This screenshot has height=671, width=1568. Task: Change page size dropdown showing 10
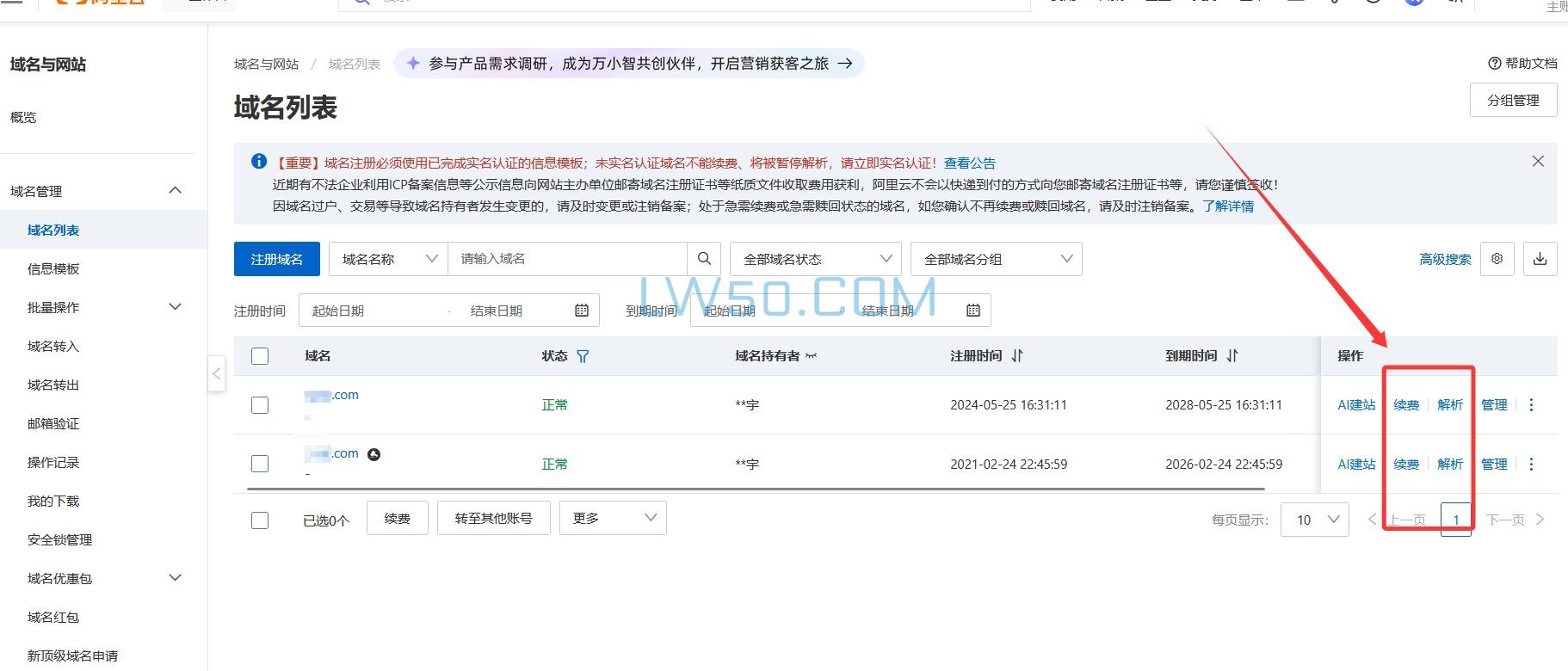pos(1315,520)
